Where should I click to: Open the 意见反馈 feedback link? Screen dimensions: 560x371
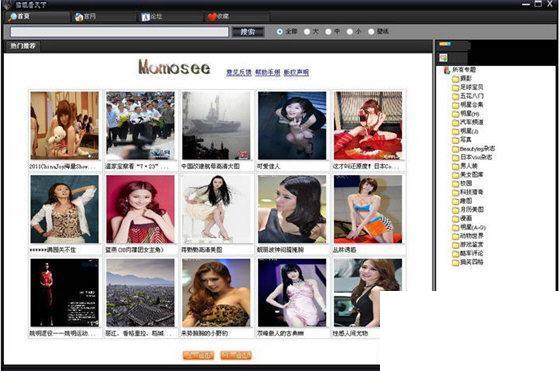(239, 72)
